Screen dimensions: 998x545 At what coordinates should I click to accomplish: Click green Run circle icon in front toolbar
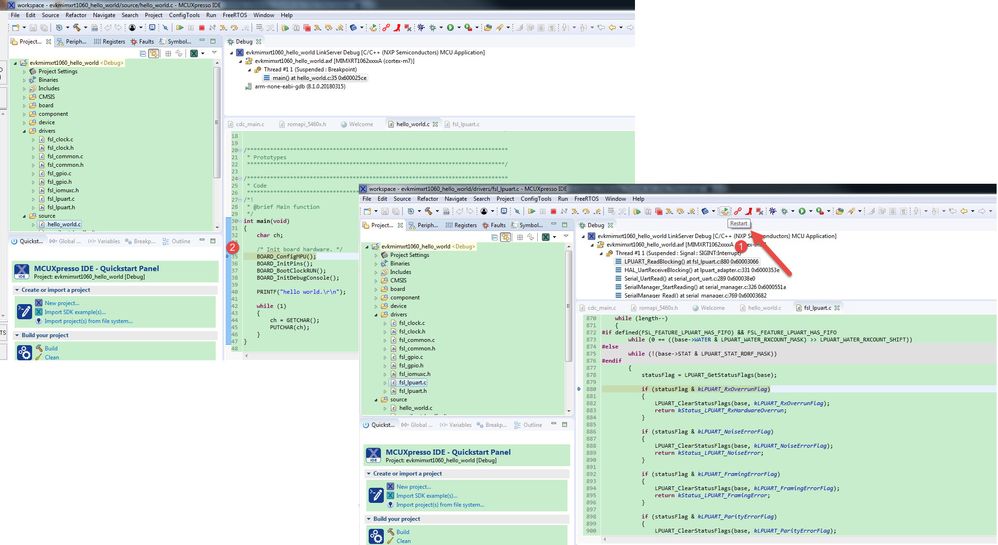[802, 211]
